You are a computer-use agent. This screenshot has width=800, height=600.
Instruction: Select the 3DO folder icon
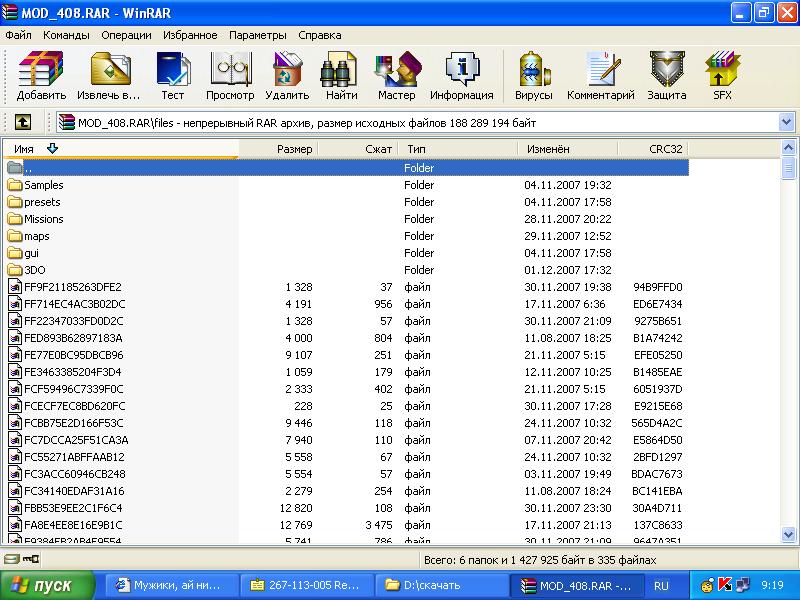click(15, 269)
